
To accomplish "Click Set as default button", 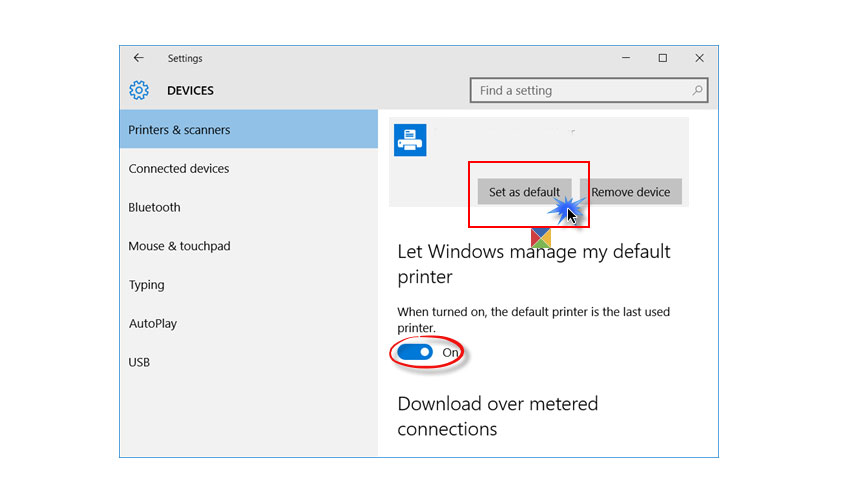I will (x=524, y=192).
